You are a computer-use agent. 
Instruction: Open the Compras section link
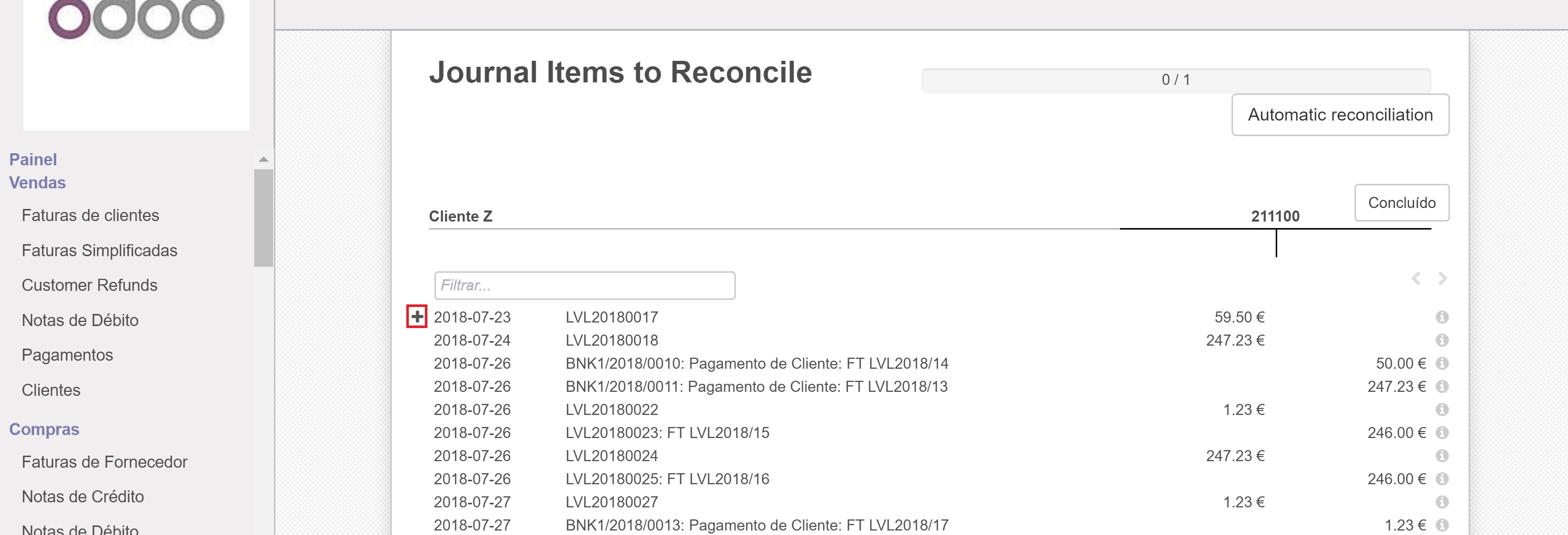[x=44, y=430]
